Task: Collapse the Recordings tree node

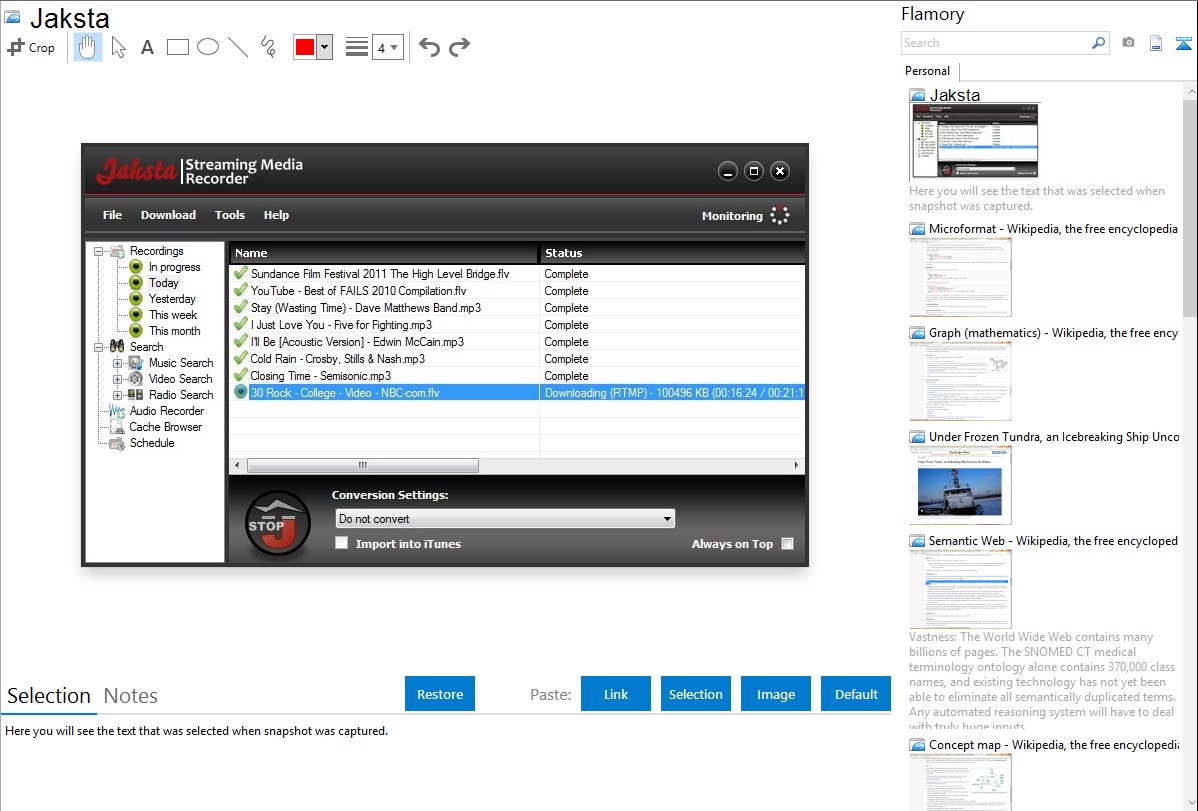Action: [99, 251]
